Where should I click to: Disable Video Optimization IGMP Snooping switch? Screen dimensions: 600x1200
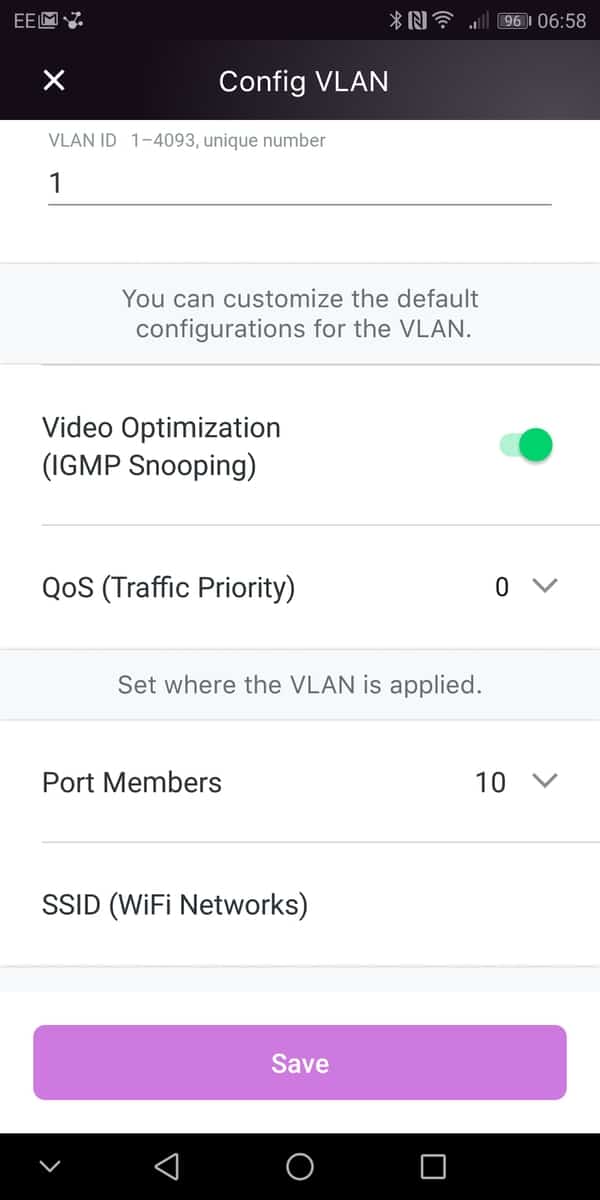527,446
